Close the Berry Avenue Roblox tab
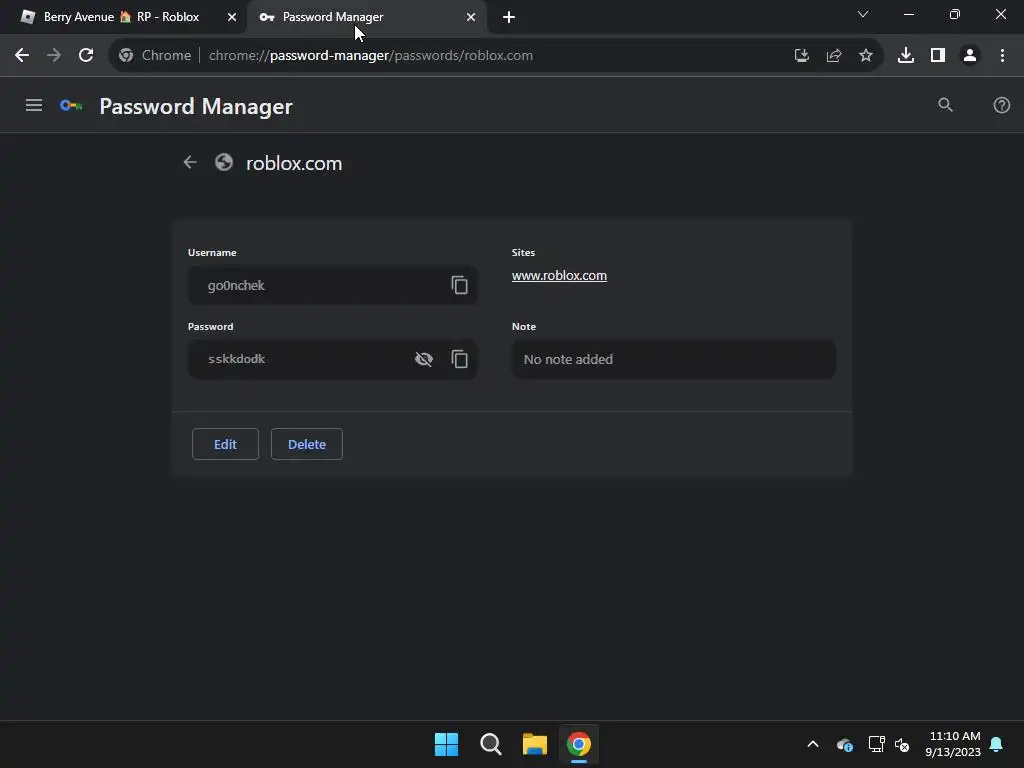 click(x=231, y=17)
